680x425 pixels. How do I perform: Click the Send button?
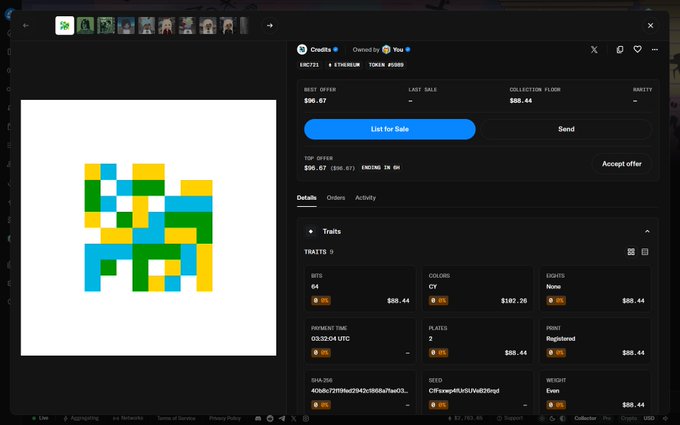click(x=566, y=129)
